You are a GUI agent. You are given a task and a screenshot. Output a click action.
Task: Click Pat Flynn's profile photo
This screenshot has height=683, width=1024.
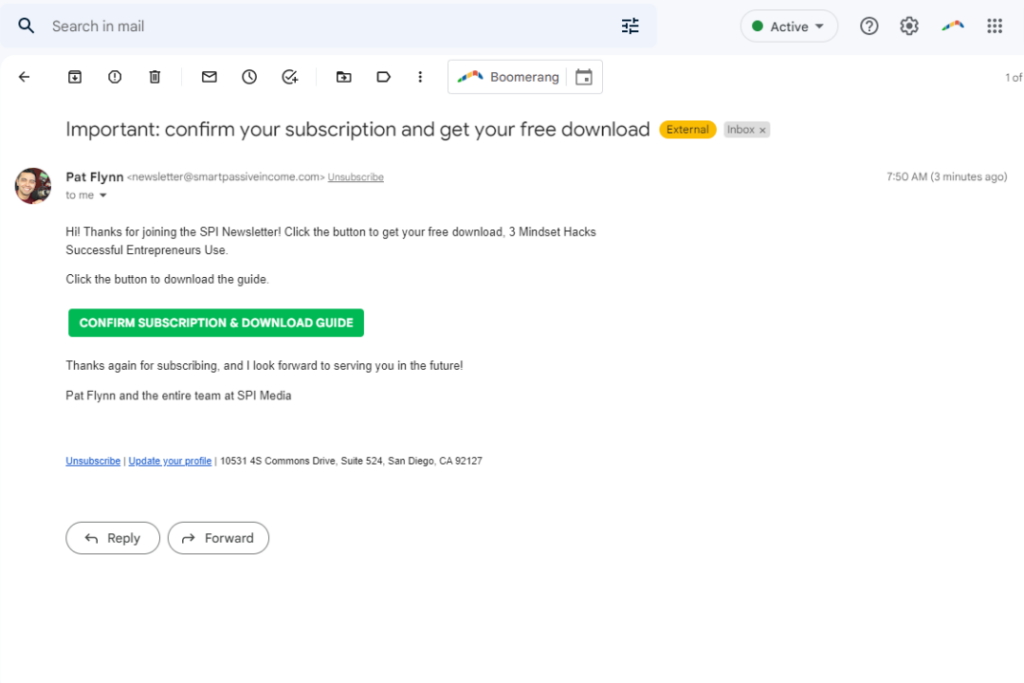click(x=33, y=185)
